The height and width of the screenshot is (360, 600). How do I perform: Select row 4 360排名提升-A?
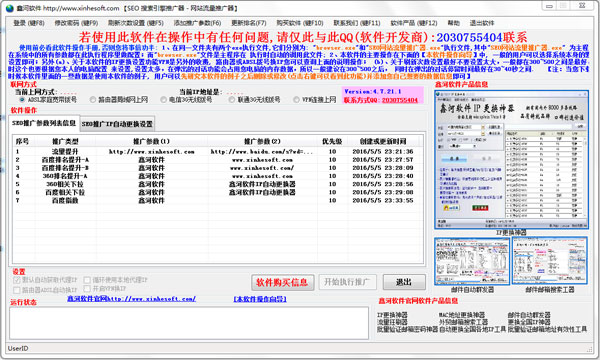218,176
